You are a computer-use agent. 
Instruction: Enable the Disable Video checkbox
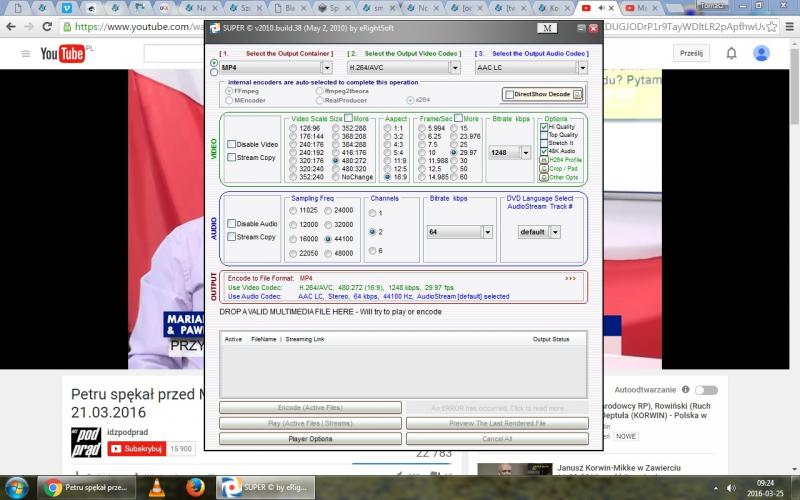click(232, 144)
